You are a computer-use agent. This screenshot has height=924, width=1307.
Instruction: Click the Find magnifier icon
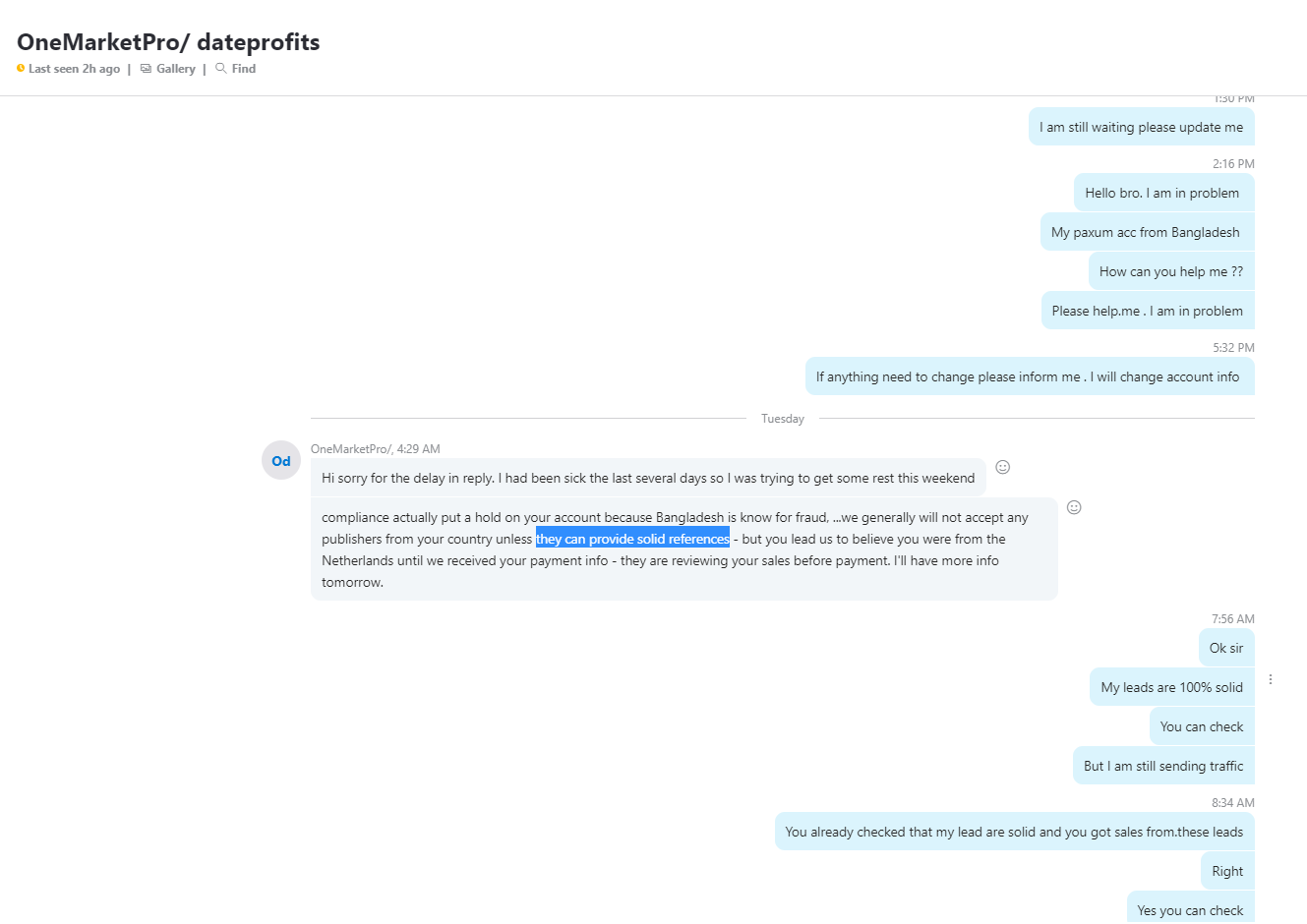pos(221,68)
